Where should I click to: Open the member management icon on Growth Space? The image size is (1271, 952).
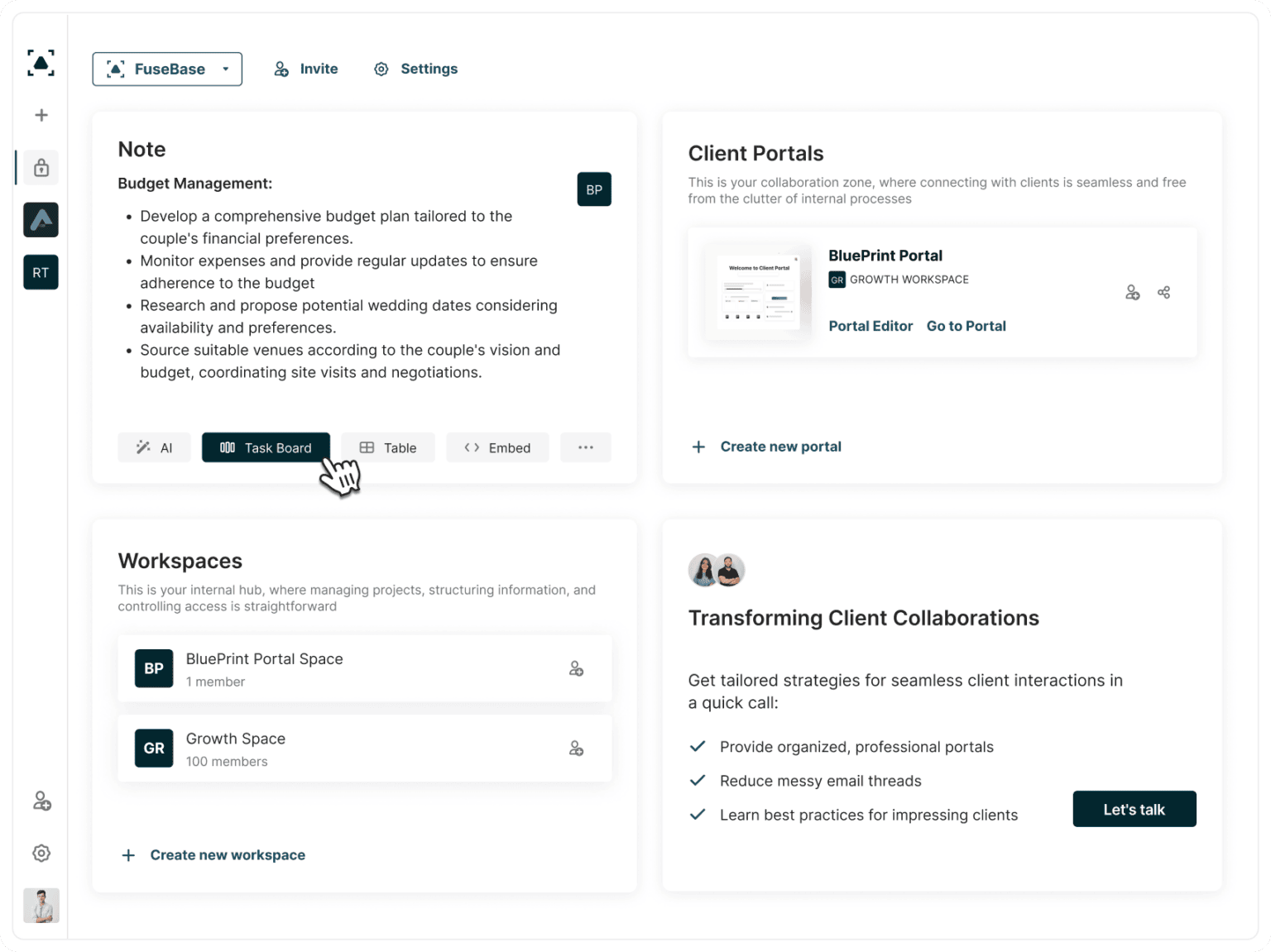click(576, 748)
